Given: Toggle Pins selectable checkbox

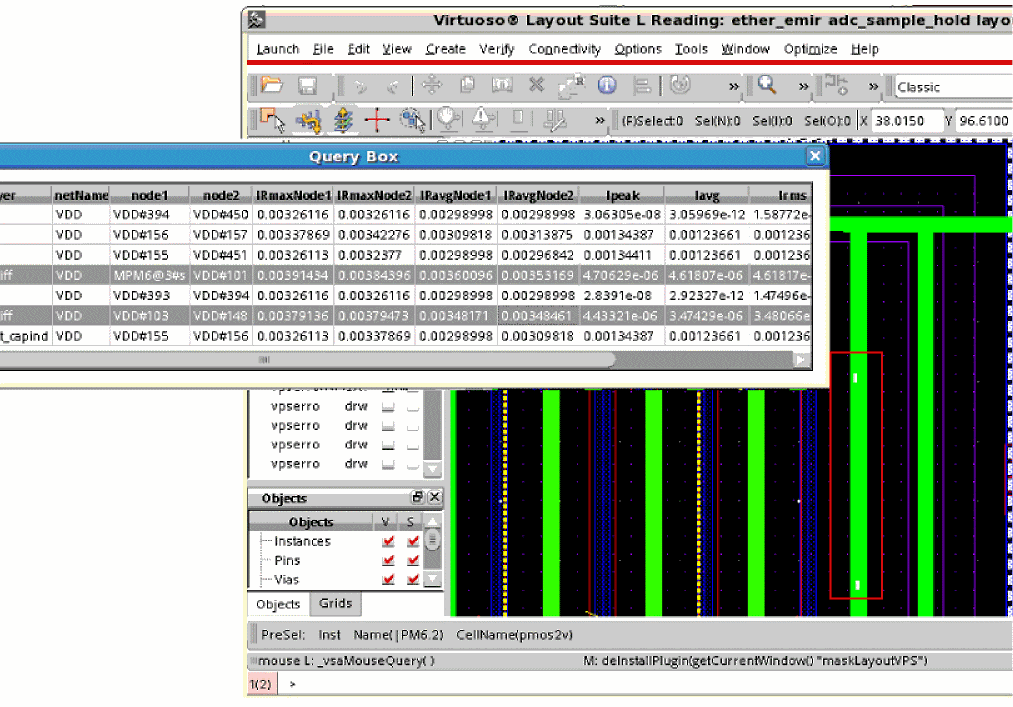Looking at the screenshot, I should pos(413,561).
